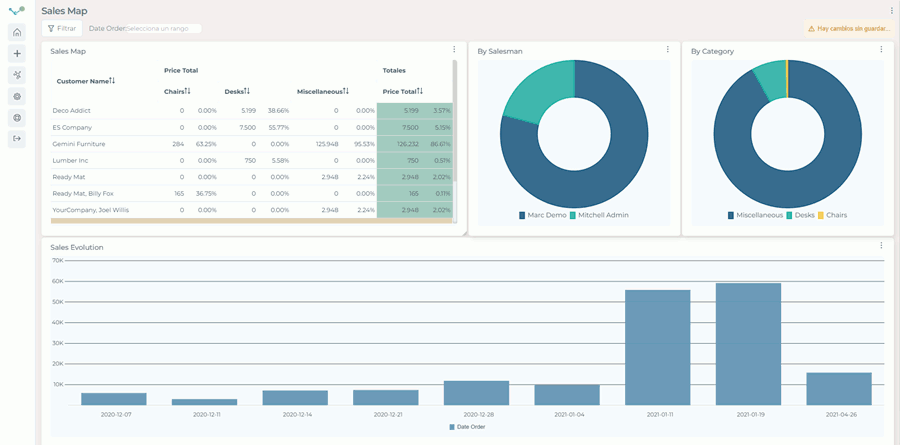Open Sales Map panel three-dot menu

click(x=454, y=50)
